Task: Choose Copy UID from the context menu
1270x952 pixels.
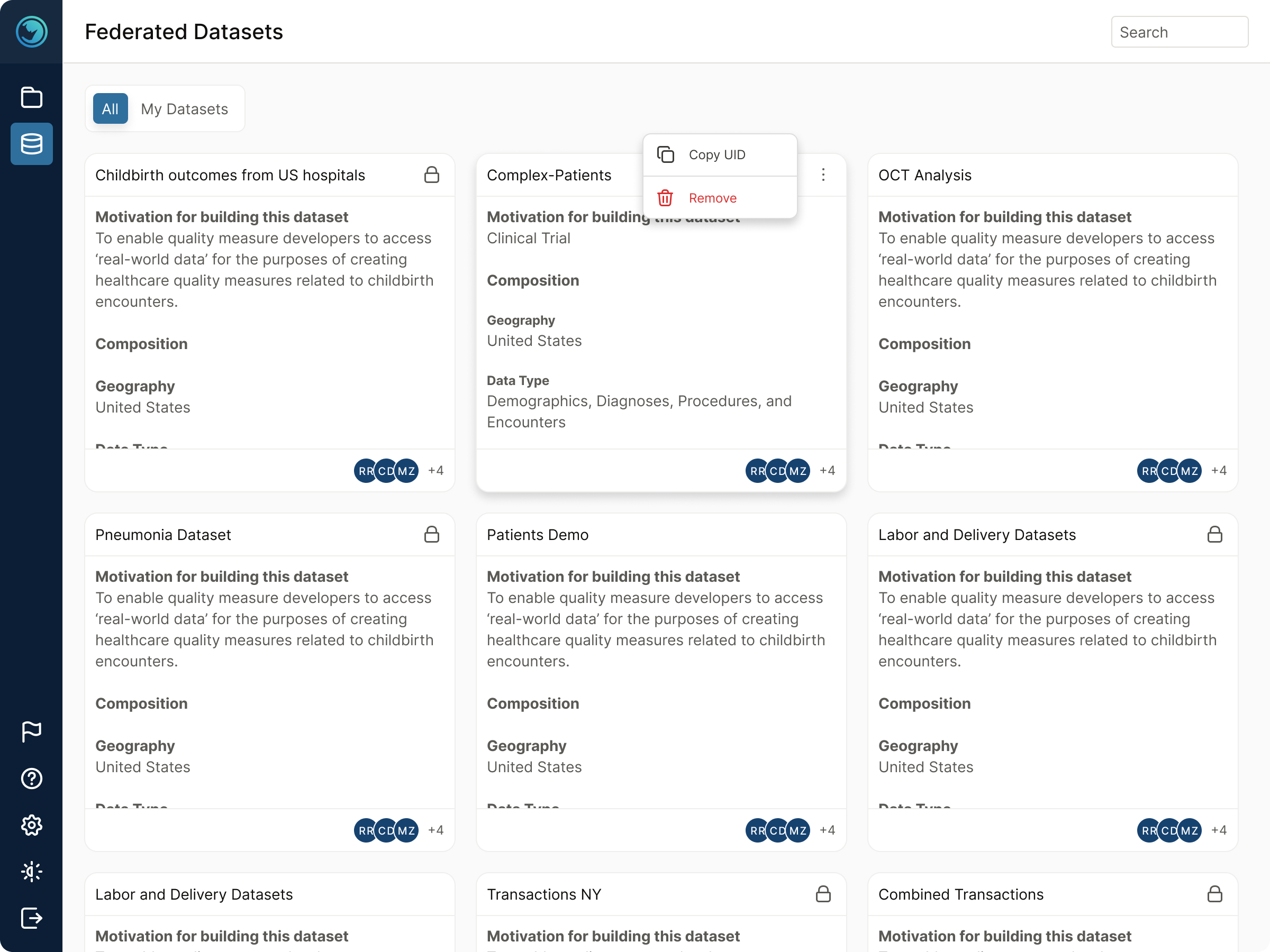Action: (720, 155)
